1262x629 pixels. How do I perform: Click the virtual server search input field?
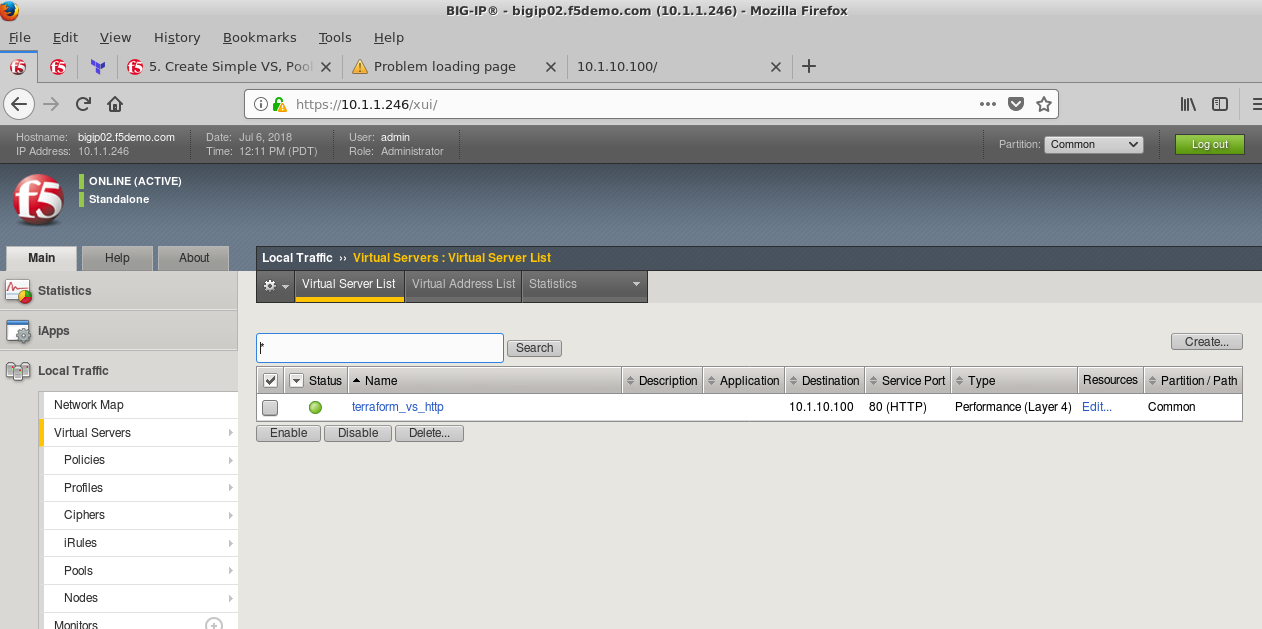[379, 348]
